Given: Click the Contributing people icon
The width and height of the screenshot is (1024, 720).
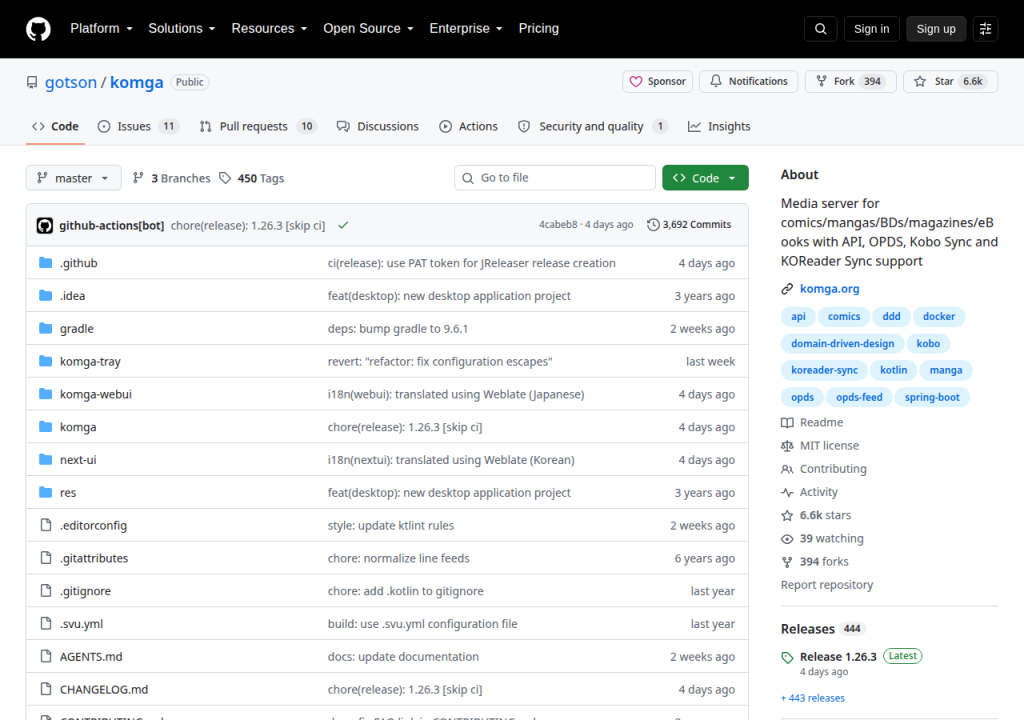Looking at the screenshot, I should [787, 469].
